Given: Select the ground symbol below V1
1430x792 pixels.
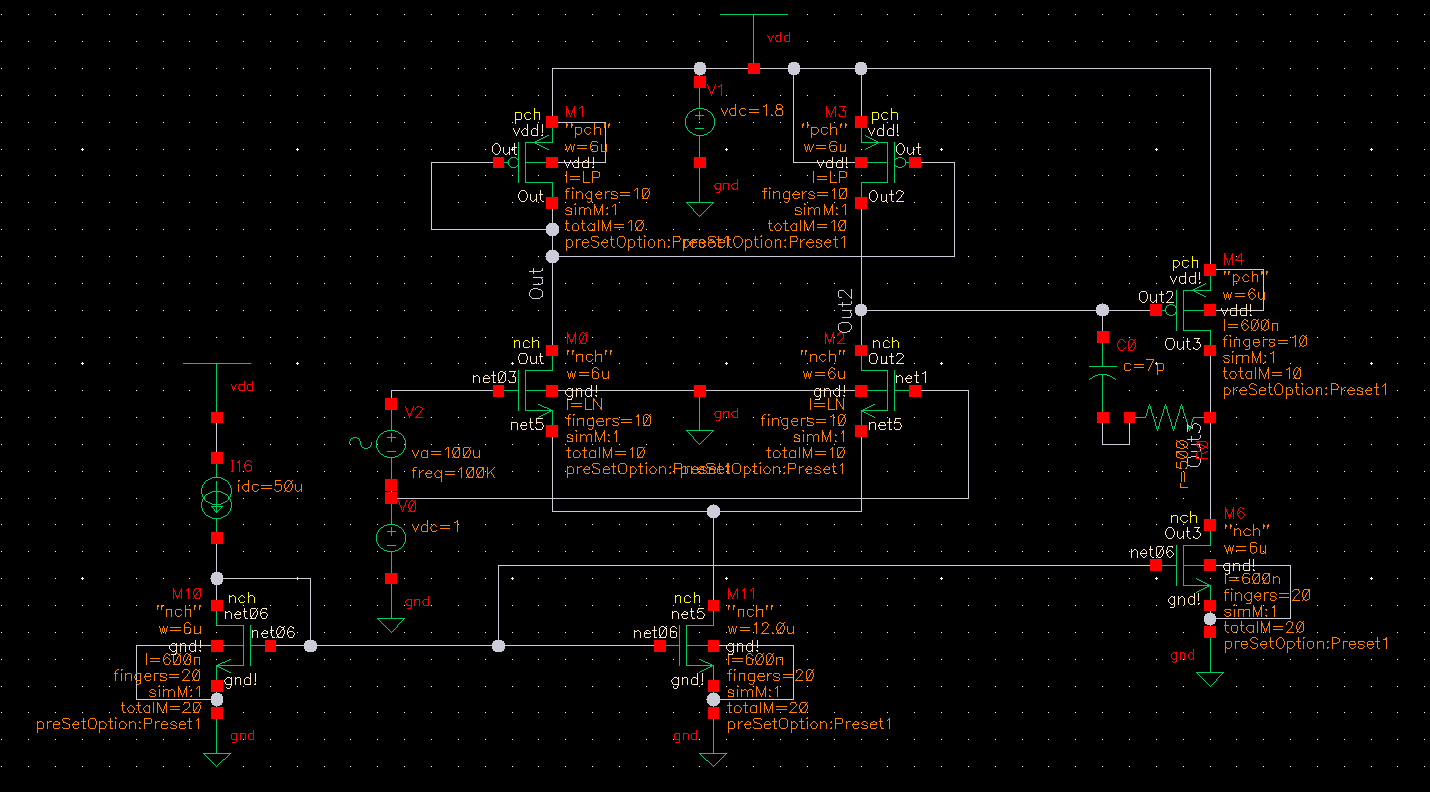Looking at the screenshot, I should coord(699,207).
